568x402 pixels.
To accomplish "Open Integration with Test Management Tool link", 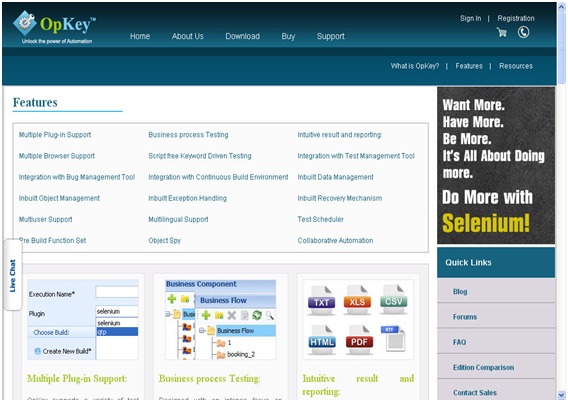I will coord(356,156).
